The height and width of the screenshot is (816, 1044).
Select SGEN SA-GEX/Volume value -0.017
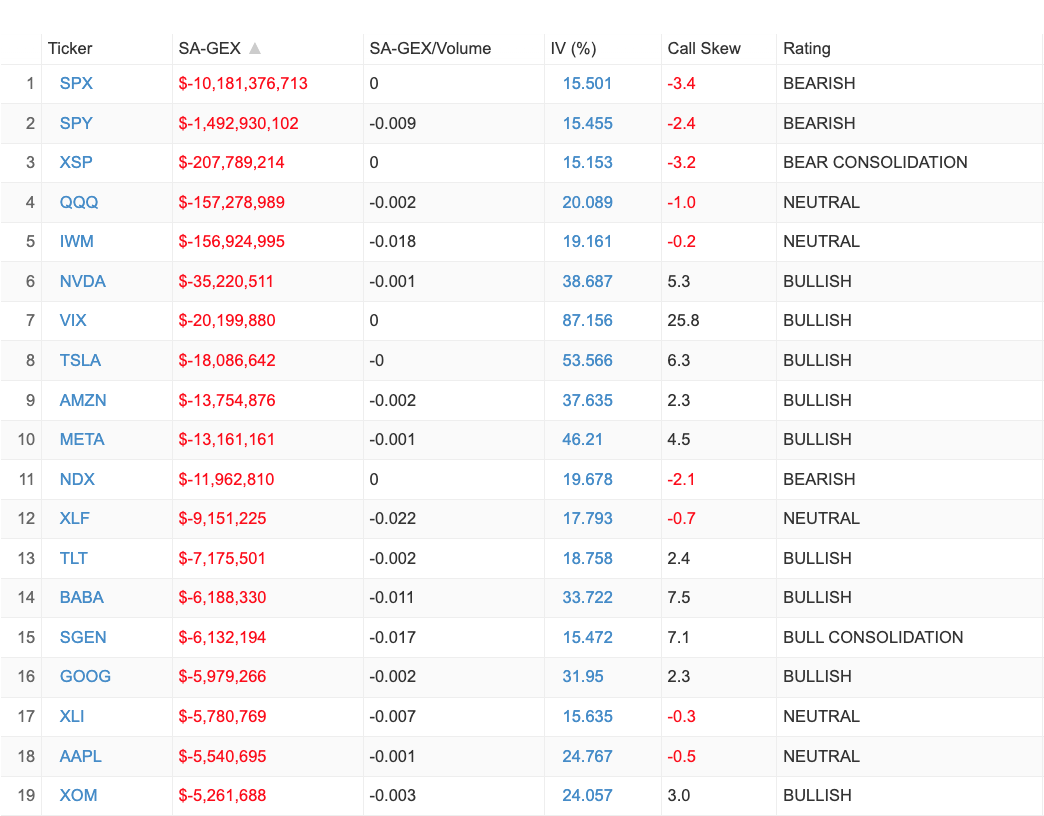tap(393, 638)
